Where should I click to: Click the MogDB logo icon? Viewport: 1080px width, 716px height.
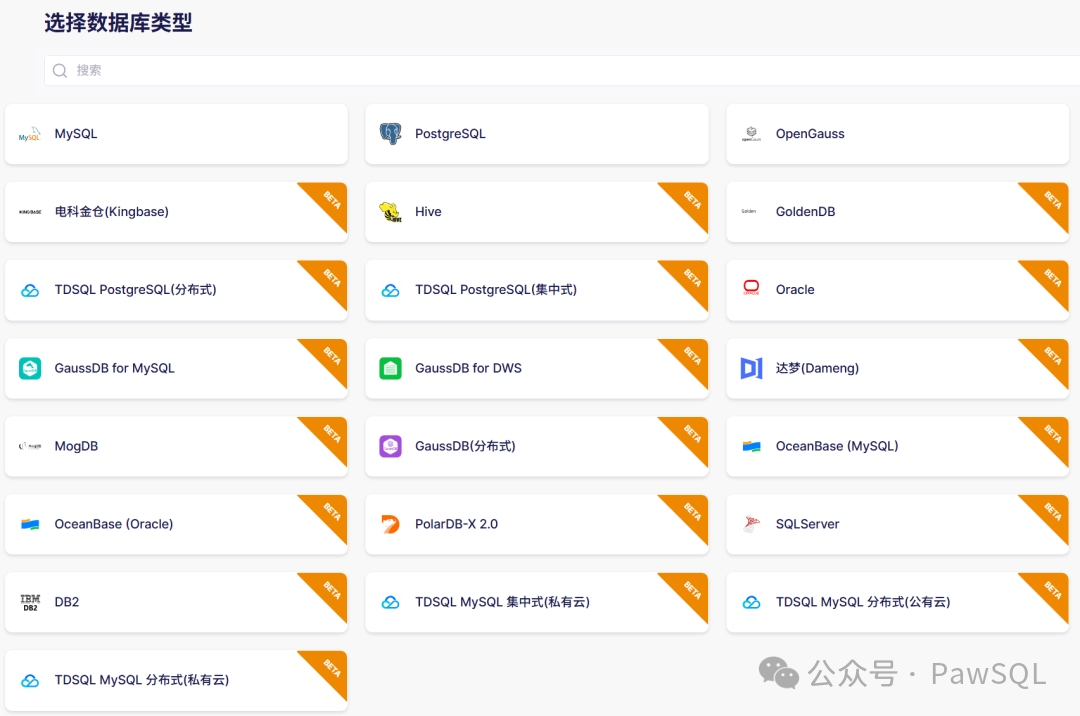(30, 446)
